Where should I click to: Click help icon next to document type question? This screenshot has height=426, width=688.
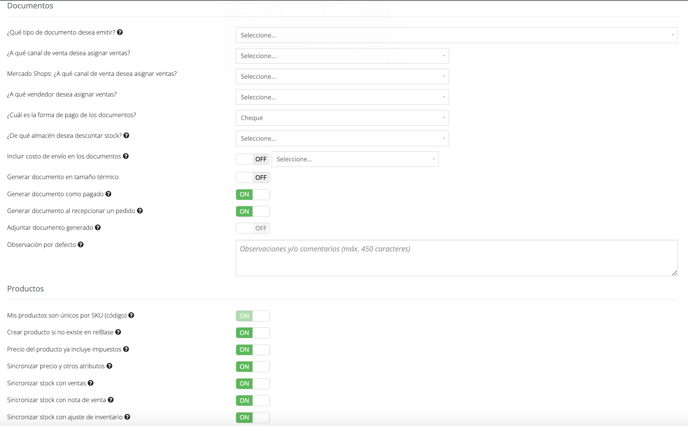pos(120,32)
